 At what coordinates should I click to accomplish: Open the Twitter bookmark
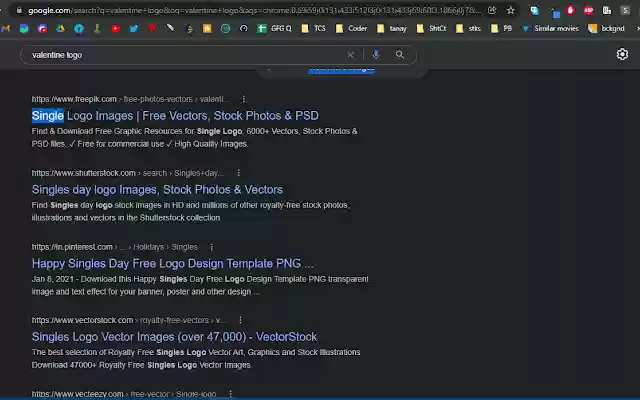pos(134,28)
